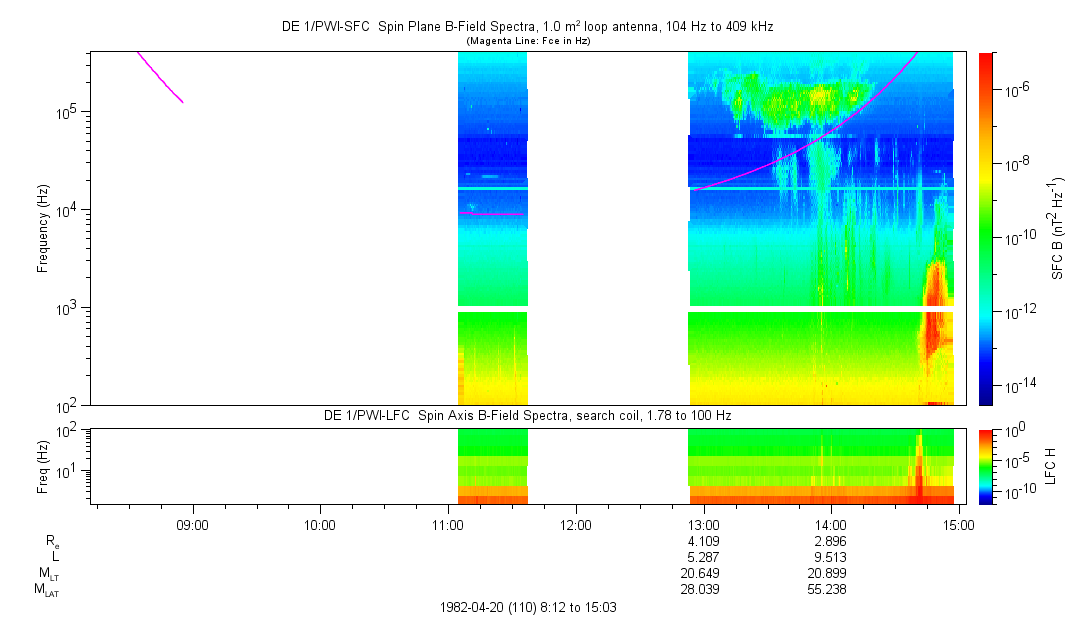Click the magenta Fce curve at top left
Image resolution: width=1083 pixels, height=620 pixels.
[158, 76]
